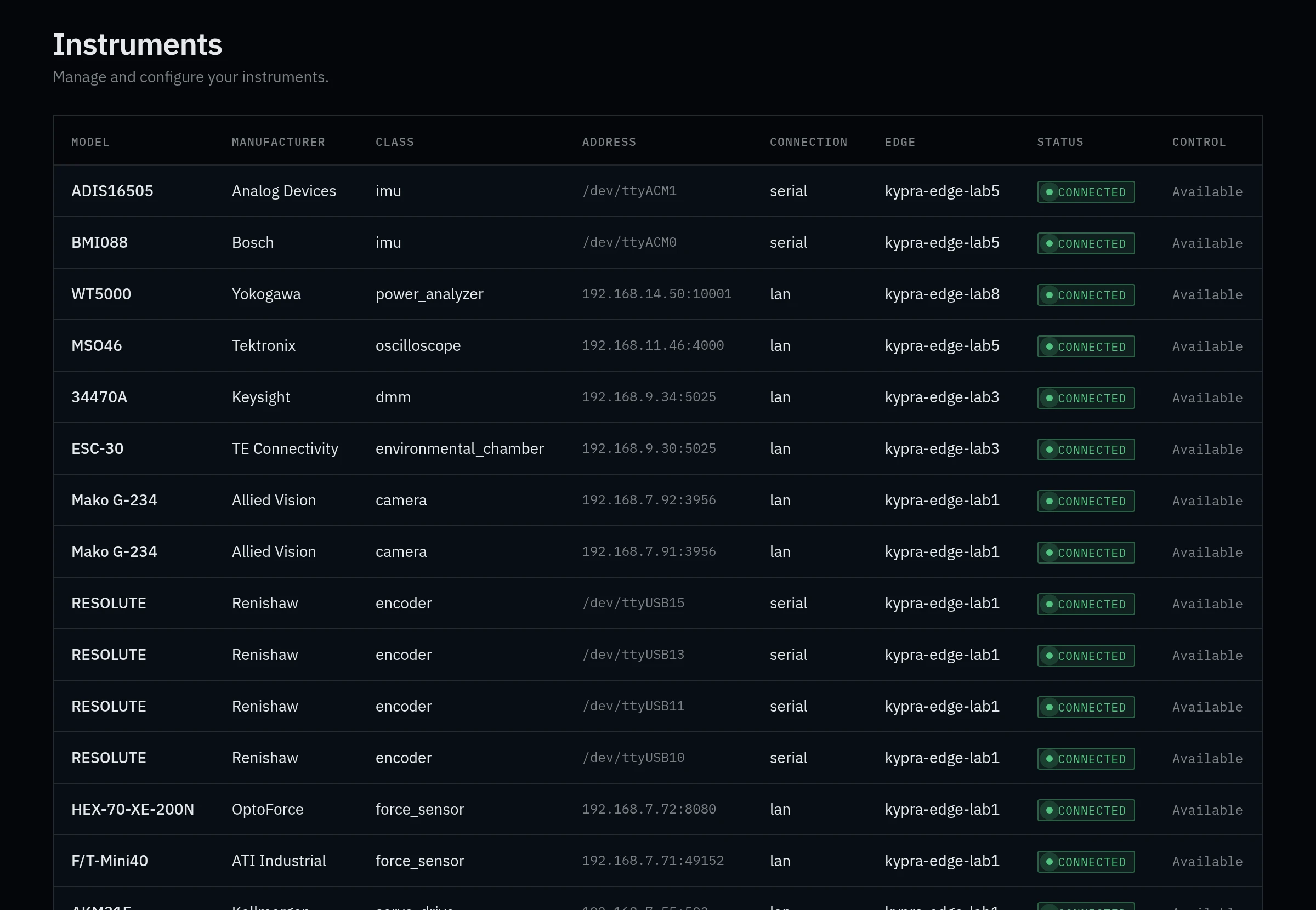Click the Instruments page heading
The height and width of the screenshot is (910, 1316).
pos(138,44)
